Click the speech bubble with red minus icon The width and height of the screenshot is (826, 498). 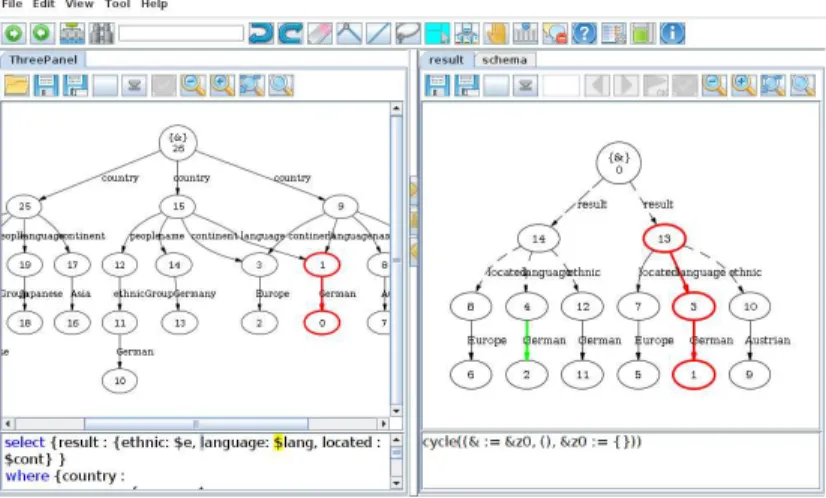tap(555, 33)
